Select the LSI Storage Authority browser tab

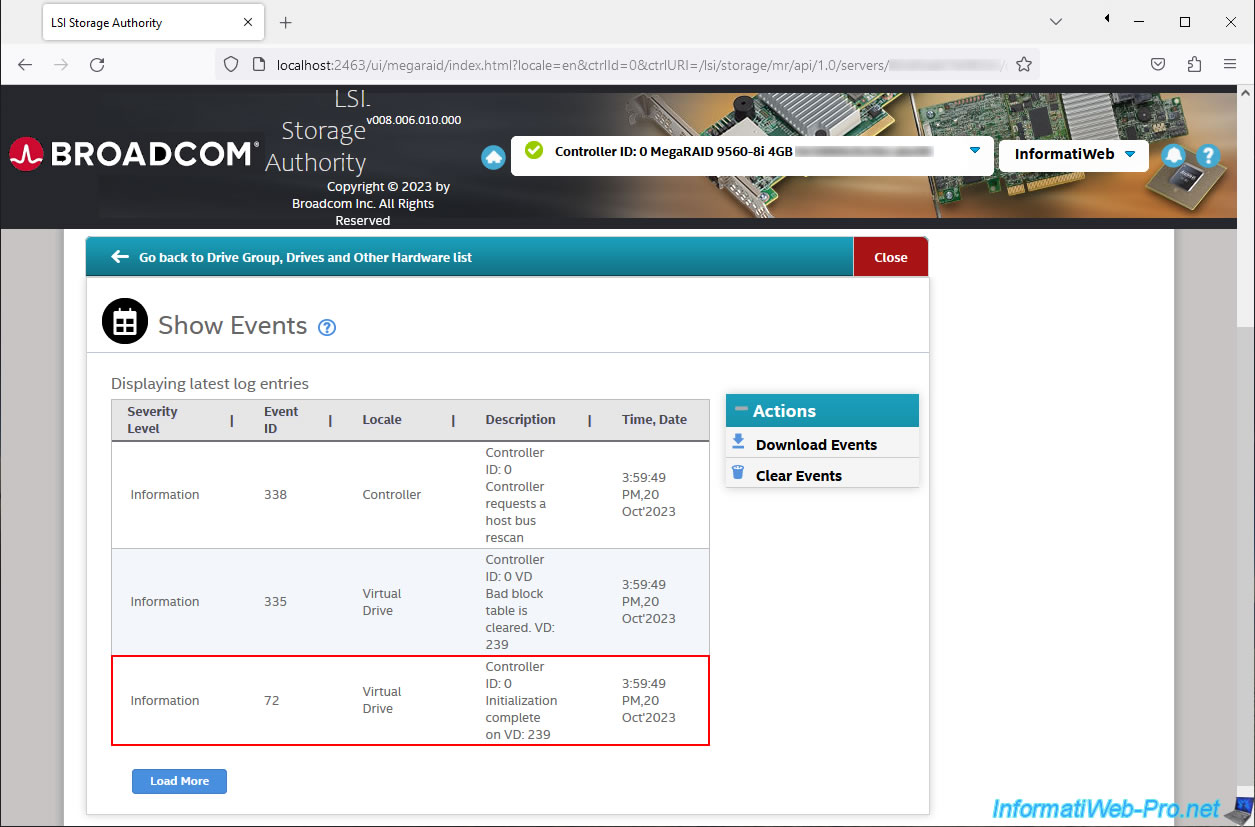pyautogui.click(x=152, y=22)
